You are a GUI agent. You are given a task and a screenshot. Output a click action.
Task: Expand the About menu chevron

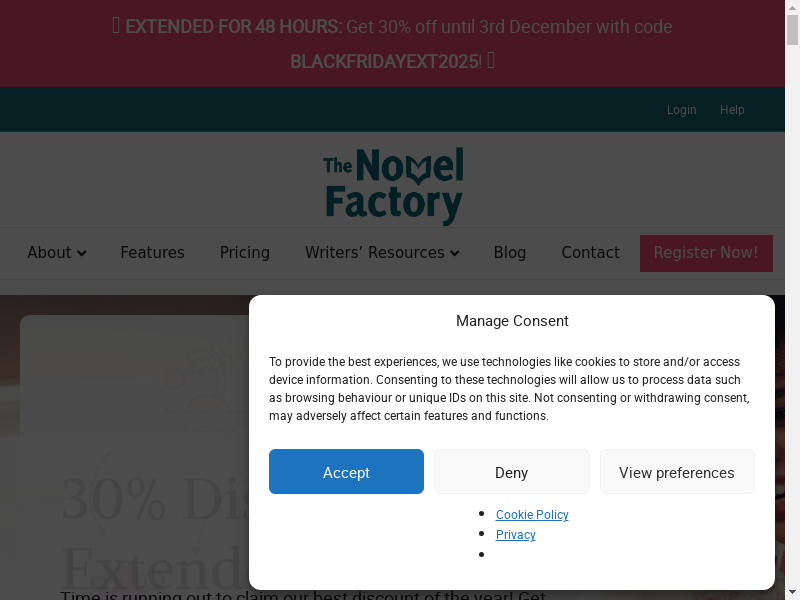(x=82, y=254)
